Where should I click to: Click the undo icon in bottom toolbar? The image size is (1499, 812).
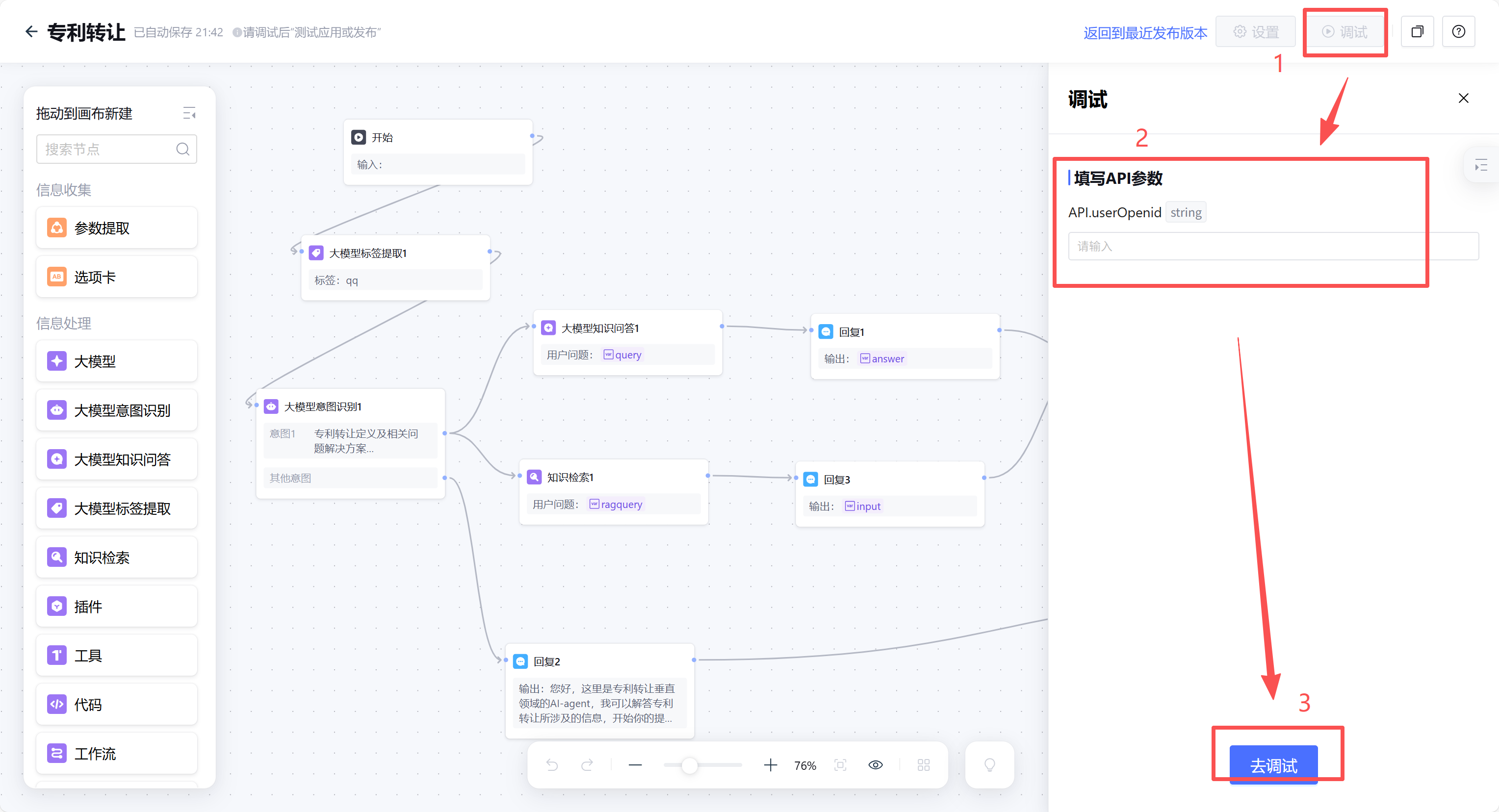click(552, 765)
